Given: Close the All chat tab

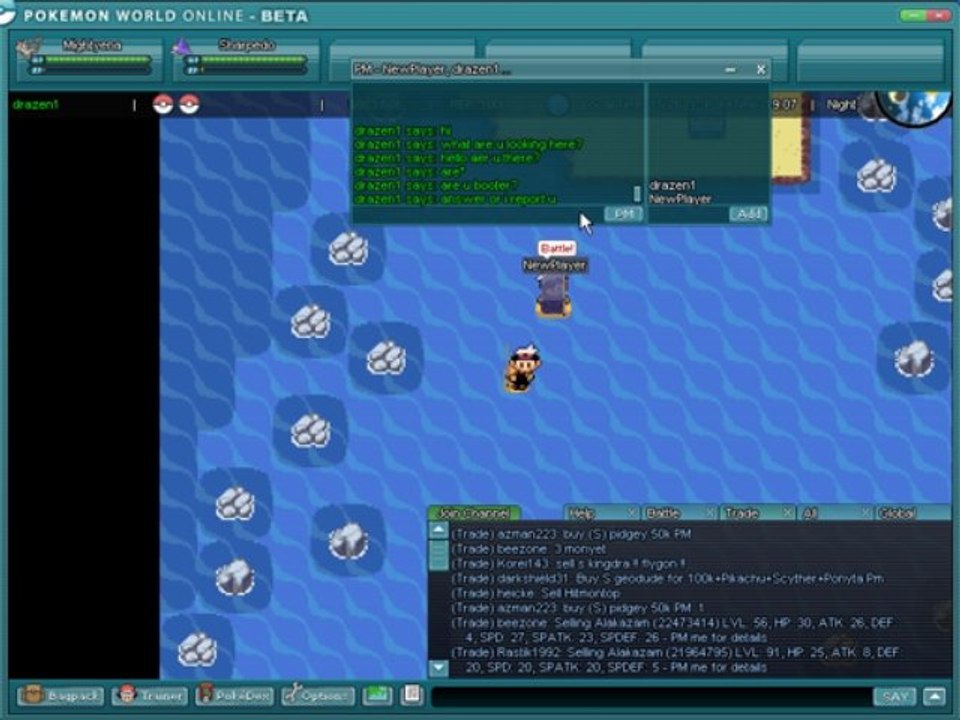Looking at the screenshot, I should click(x=866, y=513).
